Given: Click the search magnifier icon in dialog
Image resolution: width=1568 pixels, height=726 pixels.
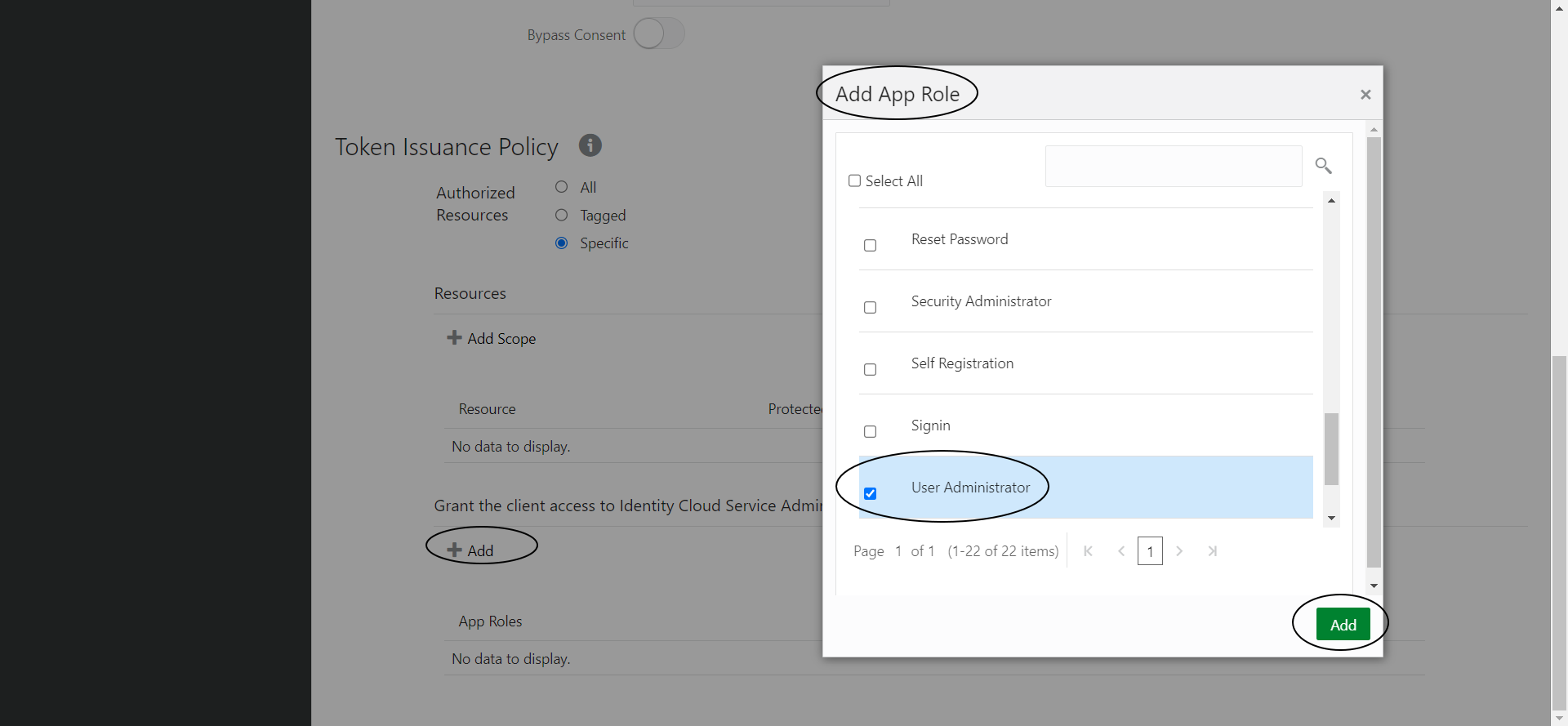Looking at the screenshot, I should [1323, 166].
